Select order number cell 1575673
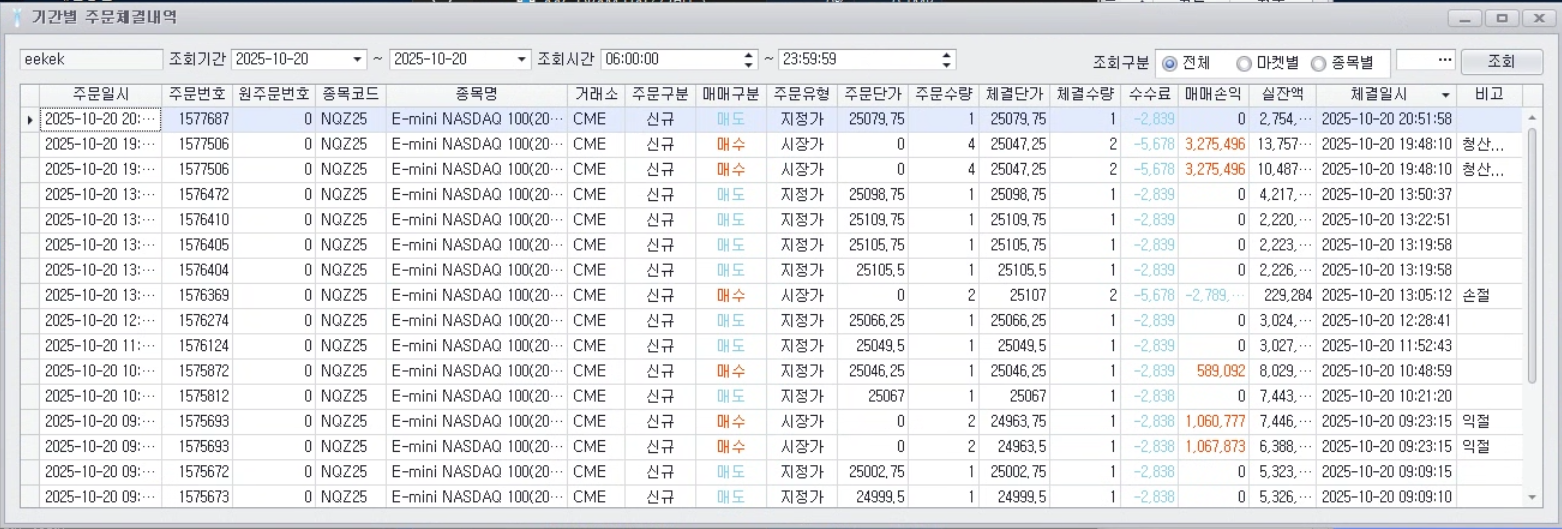The height and width of the screenshot is (529, 1562). [x=197, y=496]
